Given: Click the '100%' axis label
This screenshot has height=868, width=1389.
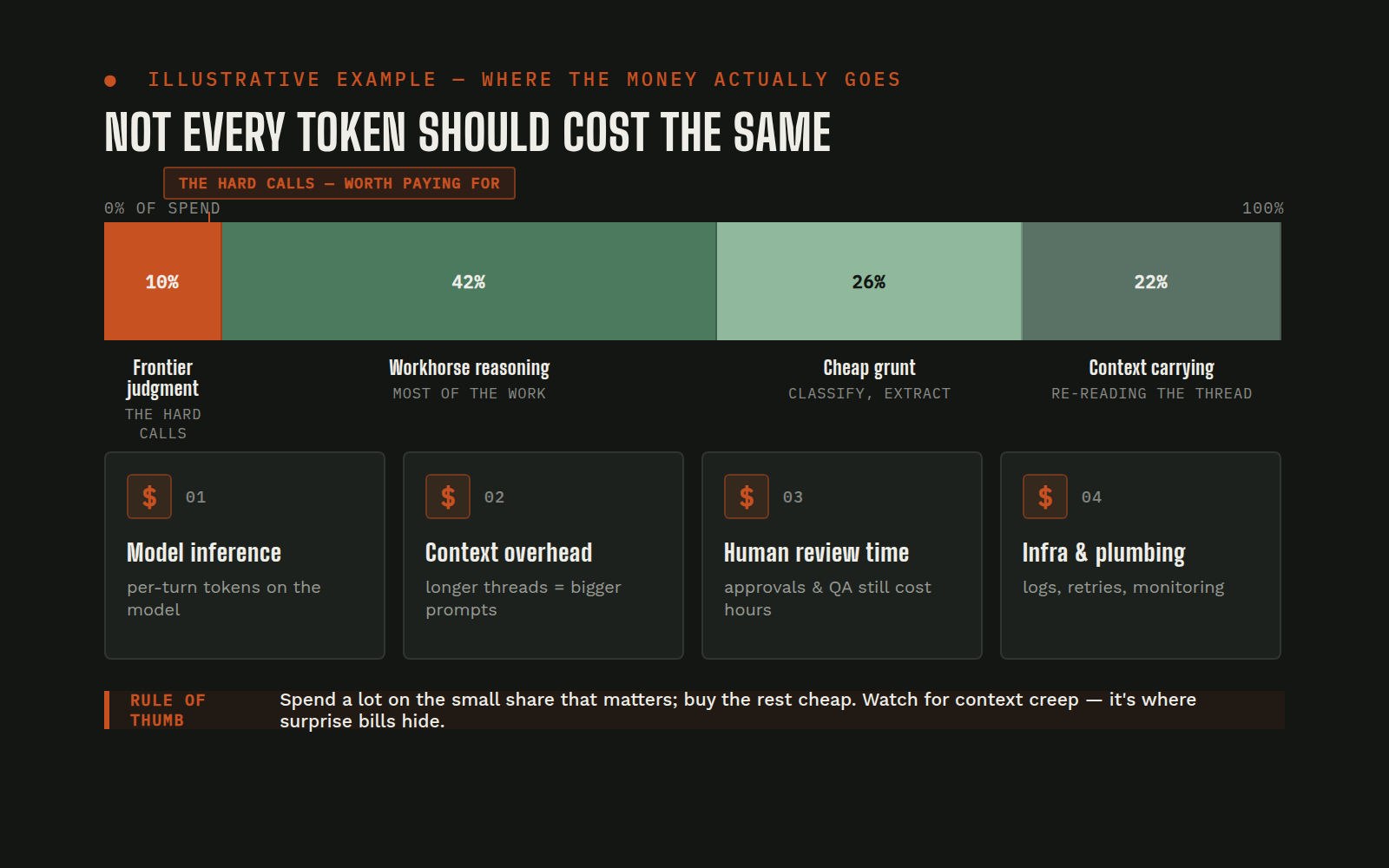Looking at the screenshot, I should pos(1262,208).
